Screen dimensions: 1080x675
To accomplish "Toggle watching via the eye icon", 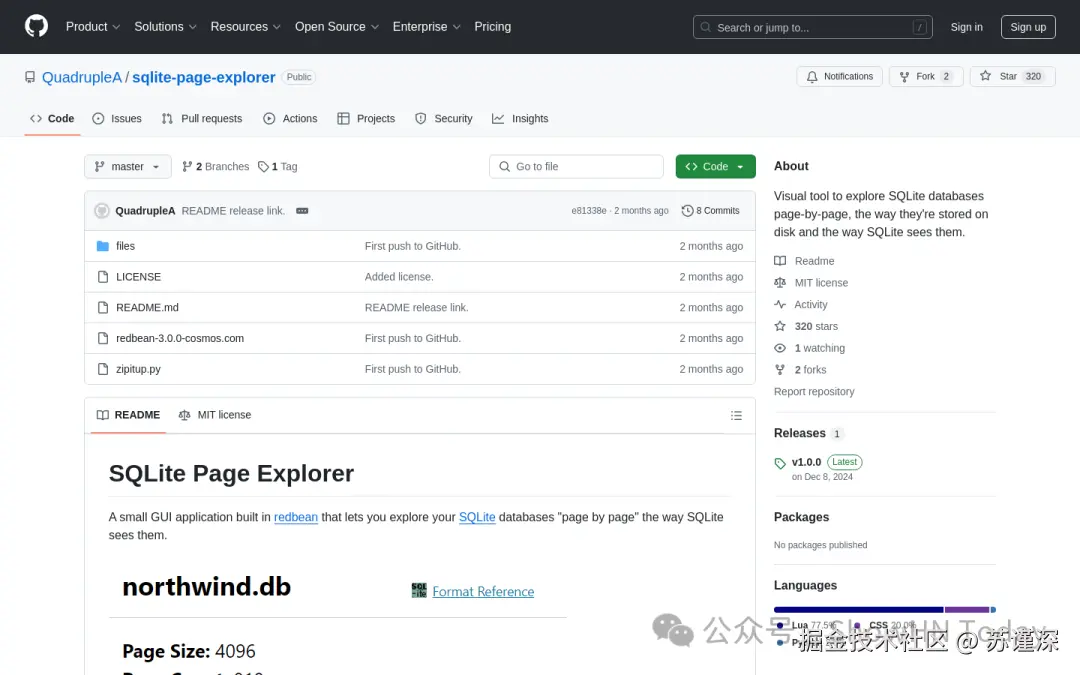I will click(779, 347).
